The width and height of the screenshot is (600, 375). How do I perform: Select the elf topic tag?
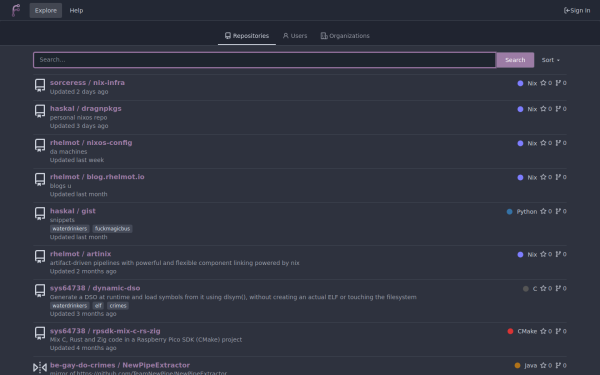pos(98,305)
